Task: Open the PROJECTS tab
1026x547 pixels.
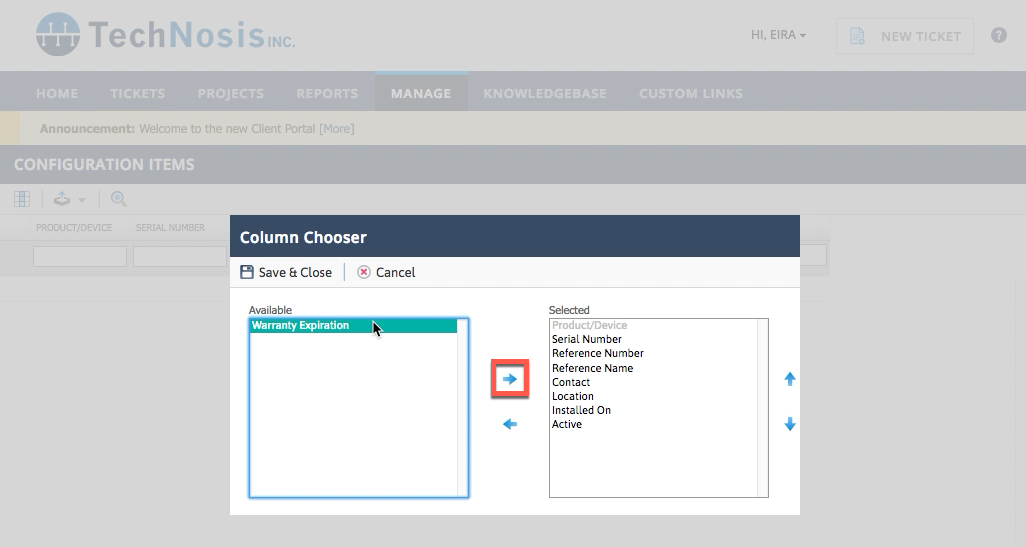Action: tap(230, 93)
